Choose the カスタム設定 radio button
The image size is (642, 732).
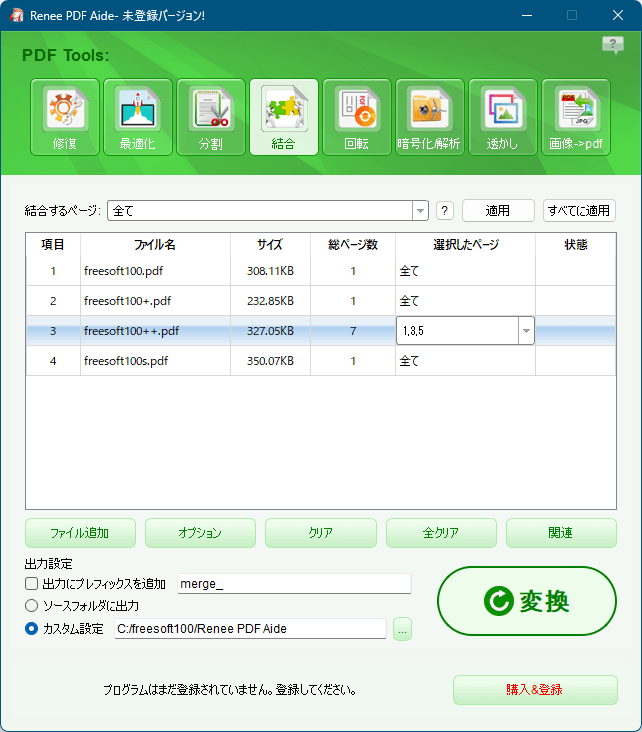pyautogui.click(x=32, y=629)
